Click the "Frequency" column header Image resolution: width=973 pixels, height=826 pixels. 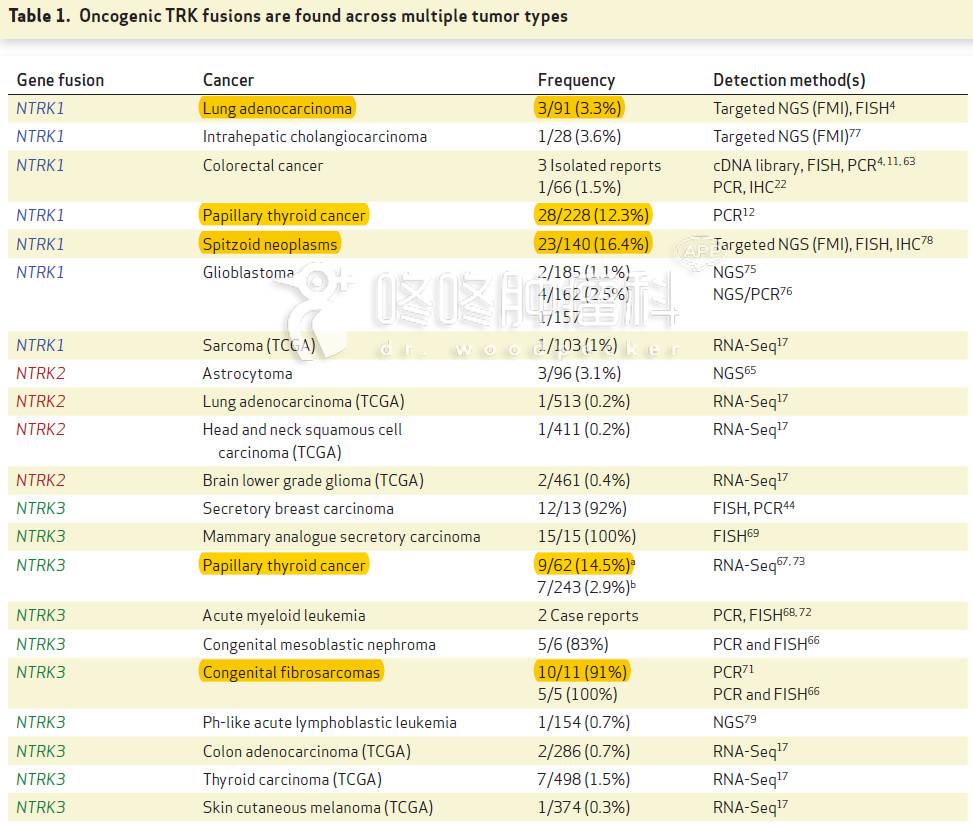576,80
